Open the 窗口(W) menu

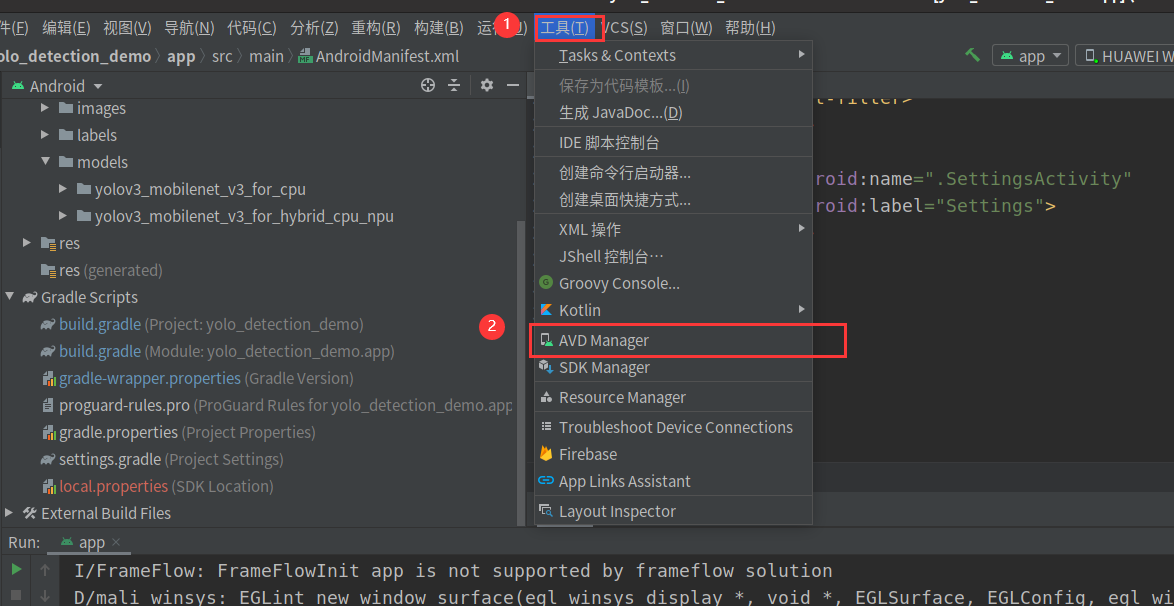(x=686, y=28)
